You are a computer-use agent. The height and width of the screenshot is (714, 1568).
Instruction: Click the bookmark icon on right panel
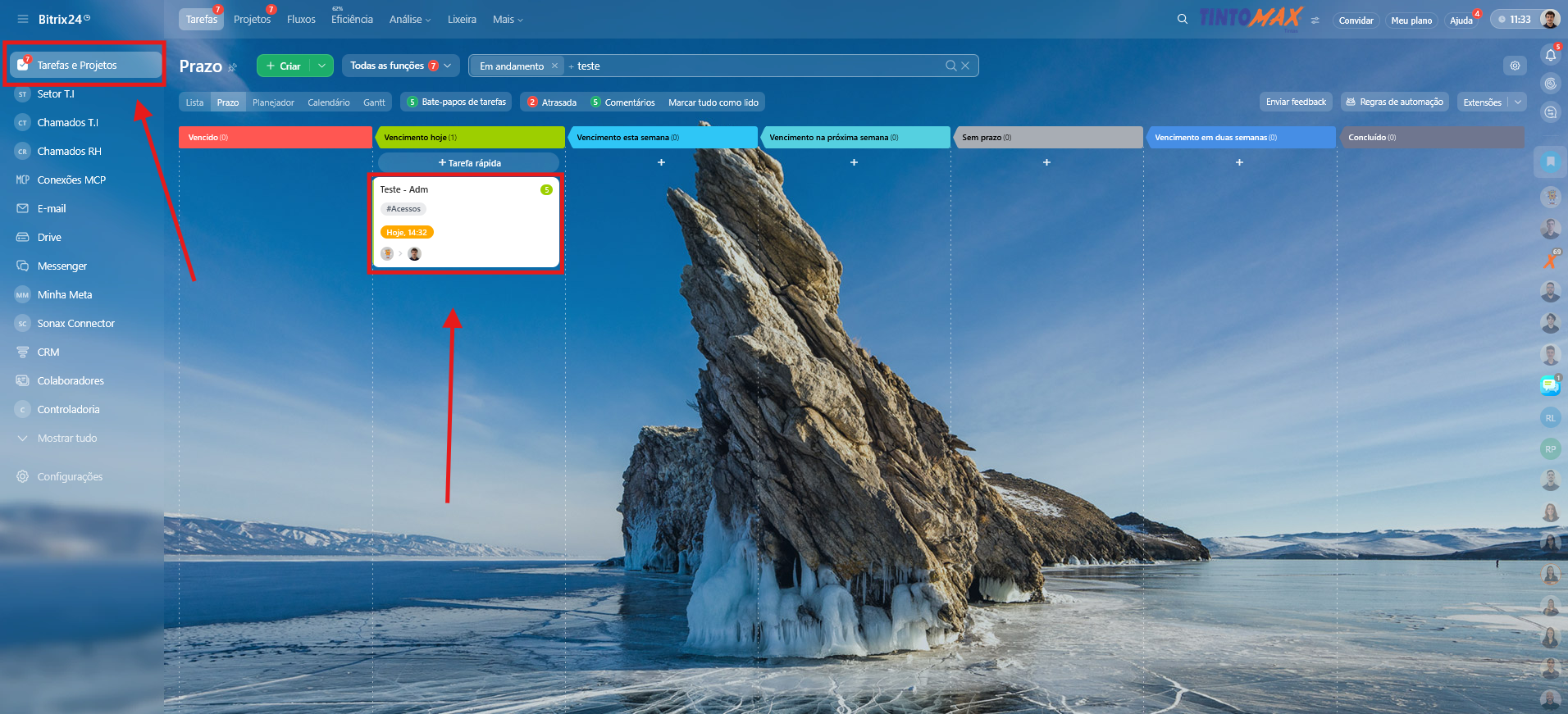[1550, 161]
